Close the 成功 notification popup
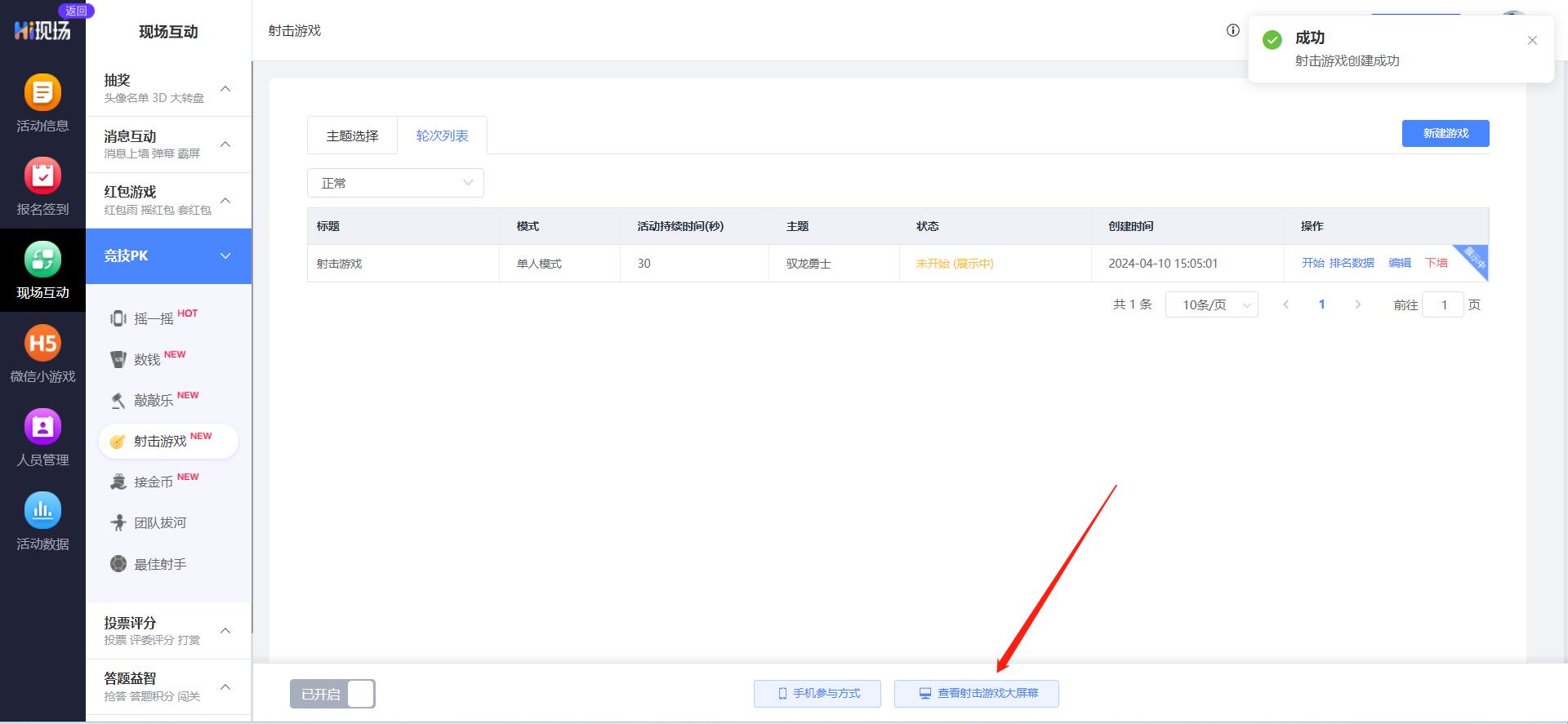1568x724 pixels. click(x=1532, y=41)
